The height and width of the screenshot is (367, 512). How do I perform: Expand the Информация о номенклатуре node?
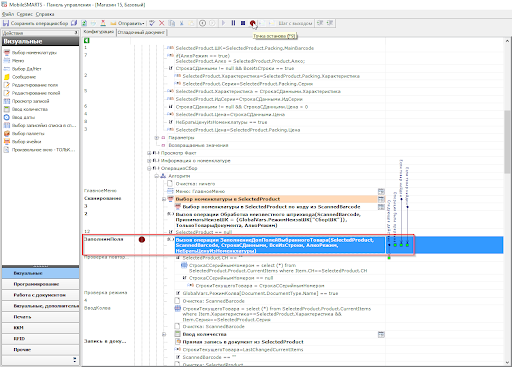(x=149, y=161)
